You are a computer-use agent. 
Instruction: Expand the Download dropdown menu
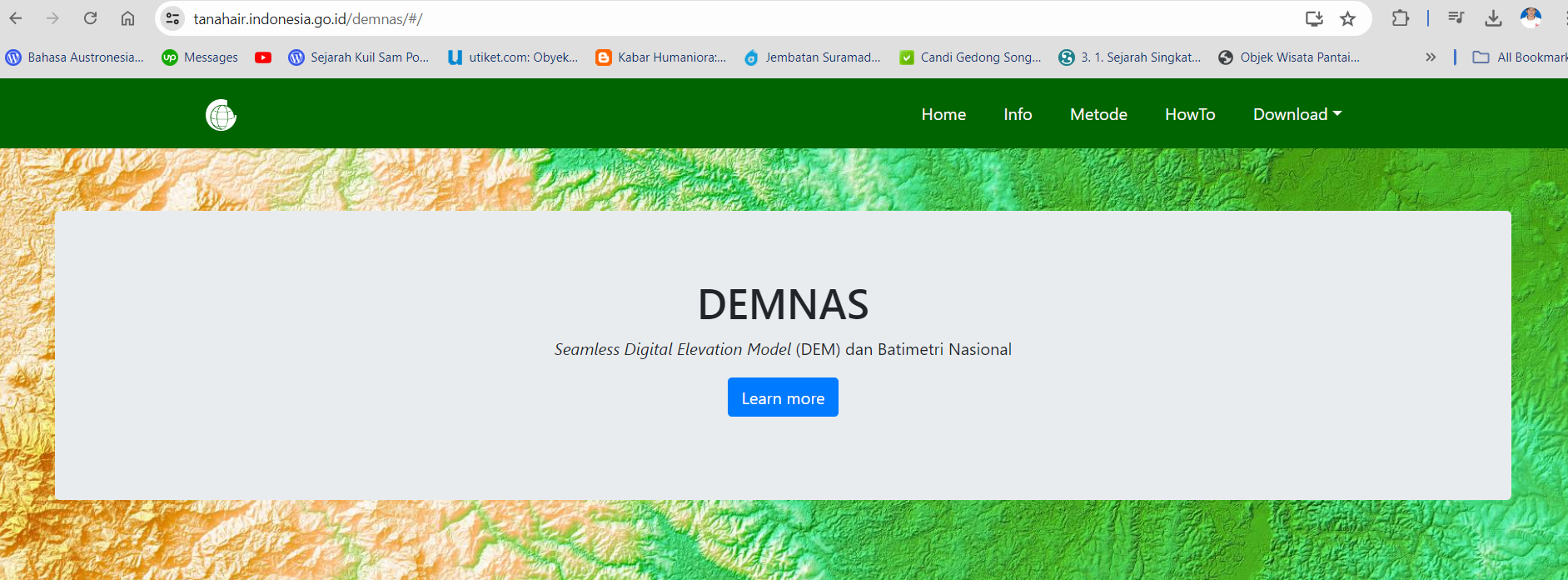(1297, 114)
